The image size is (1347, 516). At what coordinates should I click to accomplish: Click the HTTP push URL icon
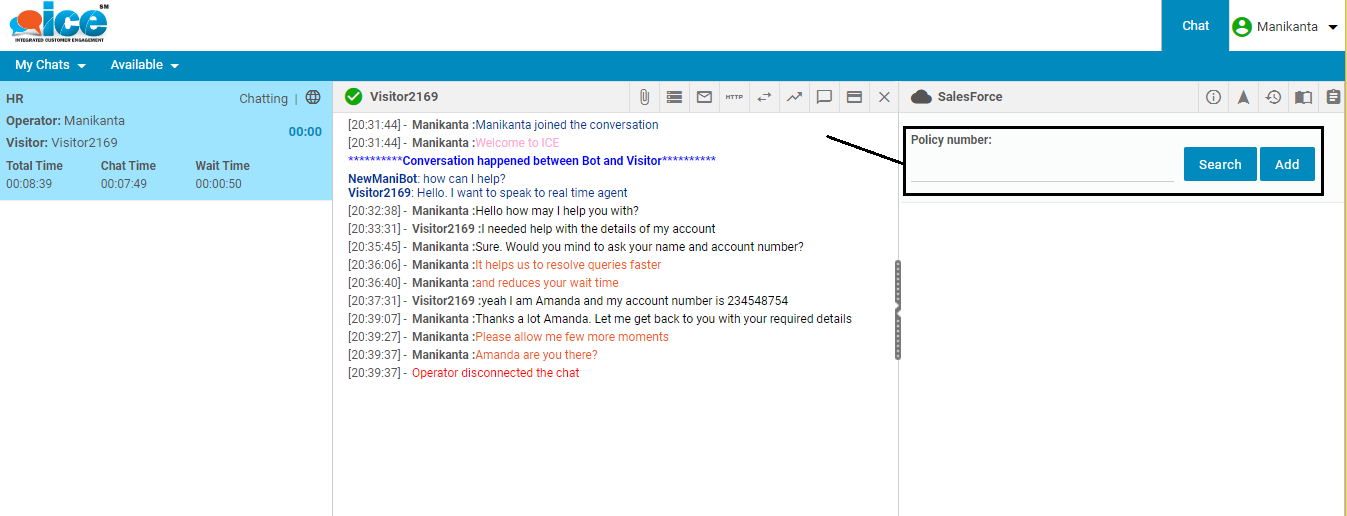734,97
